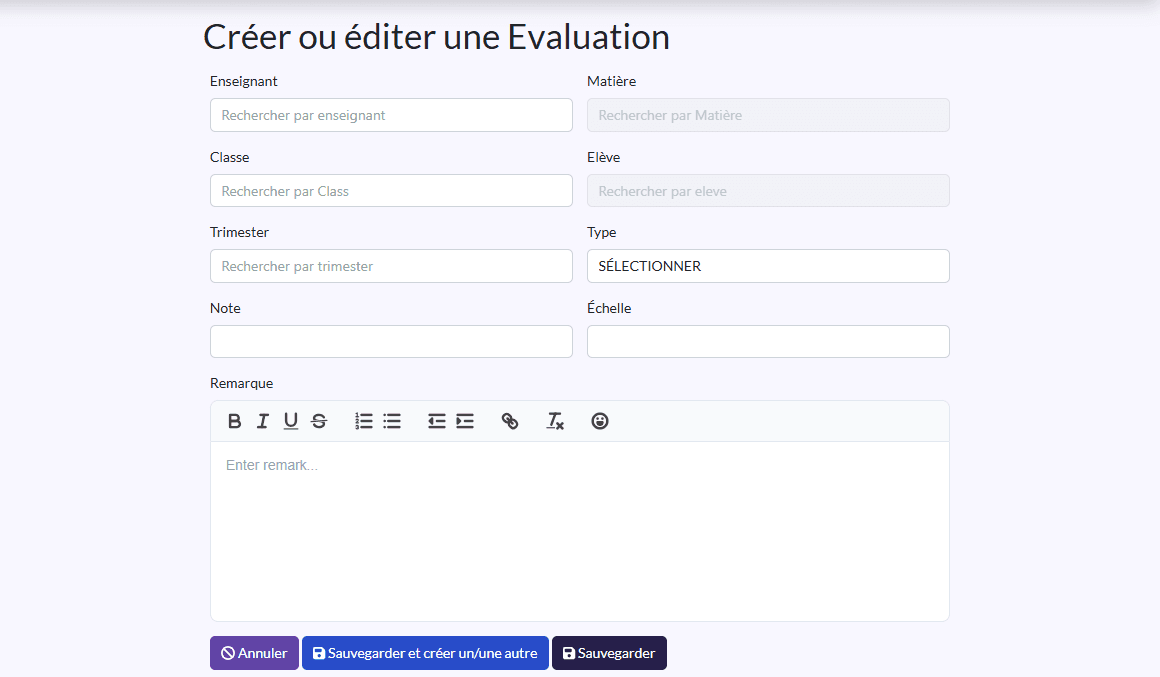
Task: Click the Matière label
Action: coord(611,81)
